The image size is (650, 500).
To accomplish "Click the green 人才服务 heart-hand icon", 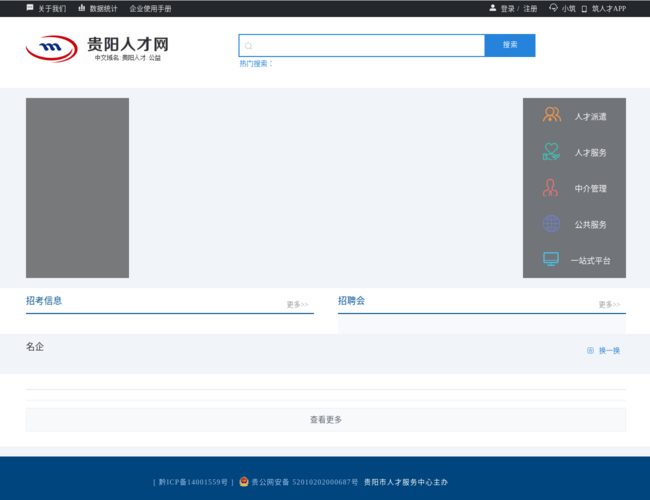I will pos(551,152).
